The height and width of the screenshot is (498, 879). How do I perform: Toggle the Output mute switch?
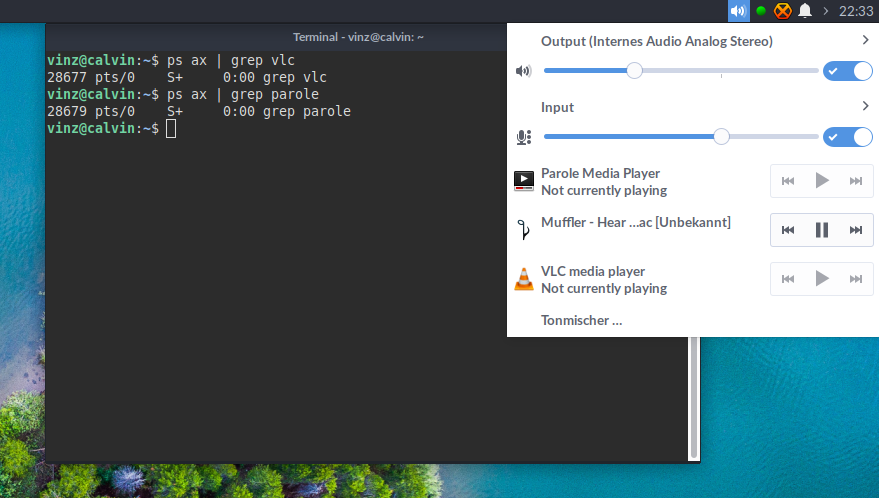click(x=848, y=71)
